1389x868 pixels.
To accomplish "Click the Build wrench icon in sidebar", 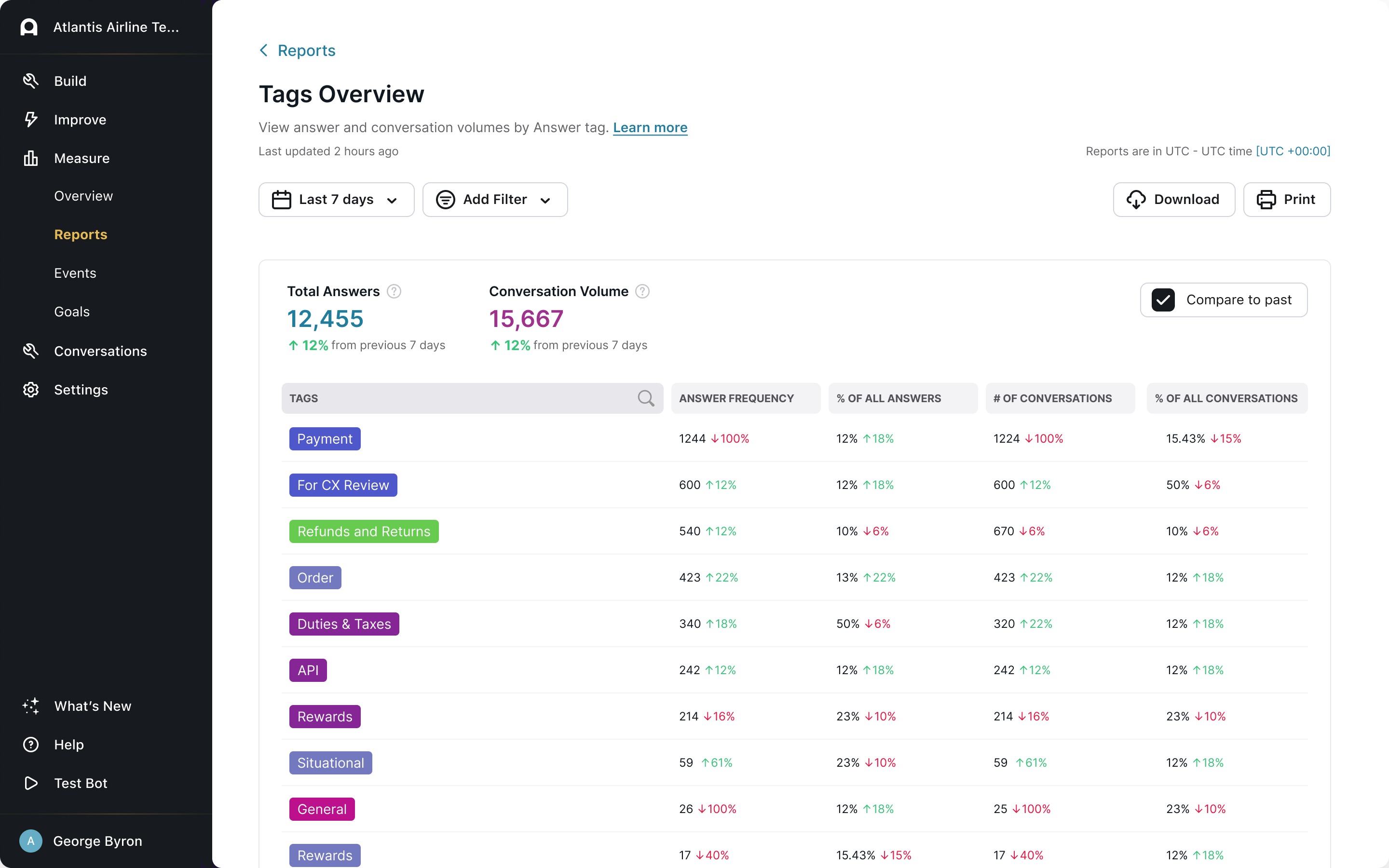I will click(x=30, y=81).
